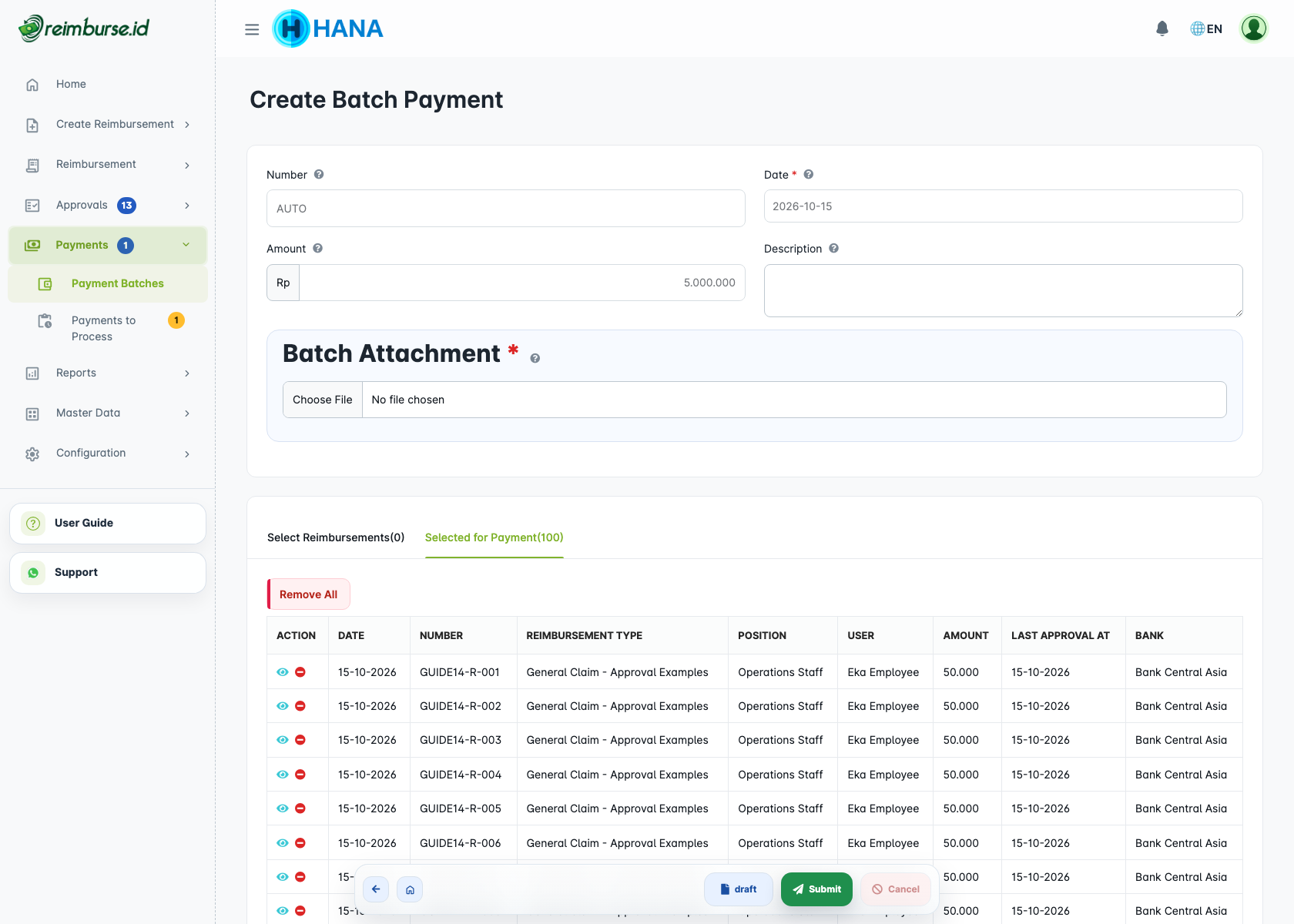
Task: View details of GUIDE14-R-002 via eye icon
Action: [283, 706]
